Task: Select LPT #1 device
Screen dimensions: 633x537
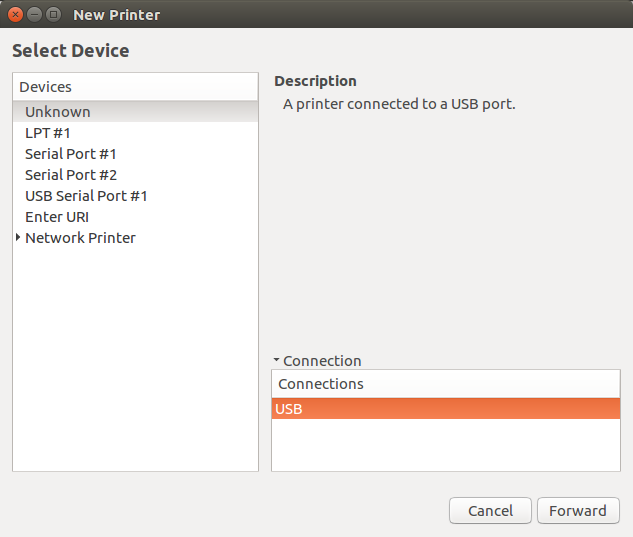Action: click(48, 133)
